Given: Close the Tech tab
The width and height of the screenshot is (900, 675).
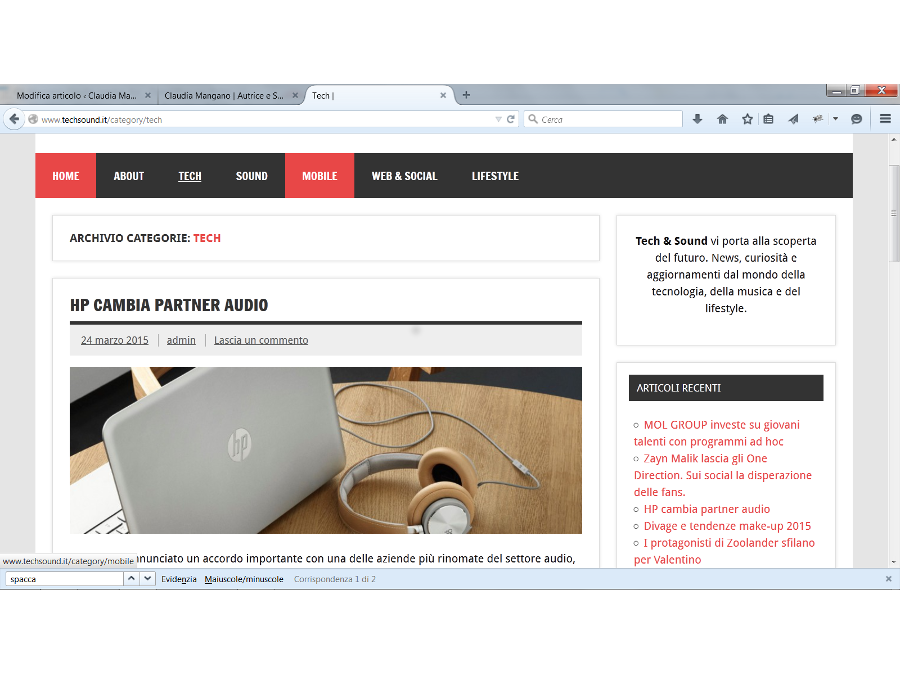Looking at the screenshot, I should click(443, 95).
